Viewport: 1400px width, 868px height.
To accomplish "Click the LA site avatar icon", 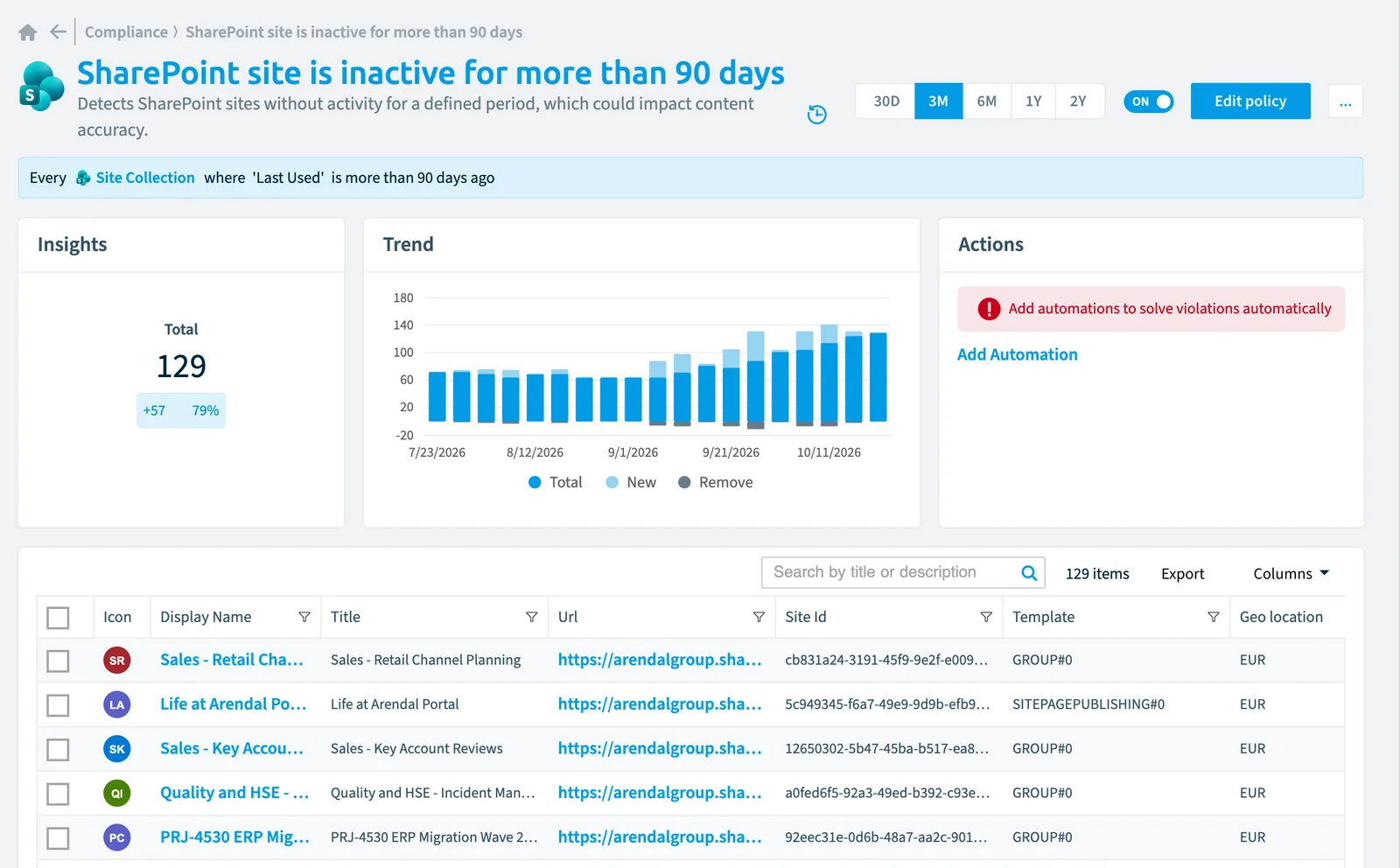I will (117, 704).
